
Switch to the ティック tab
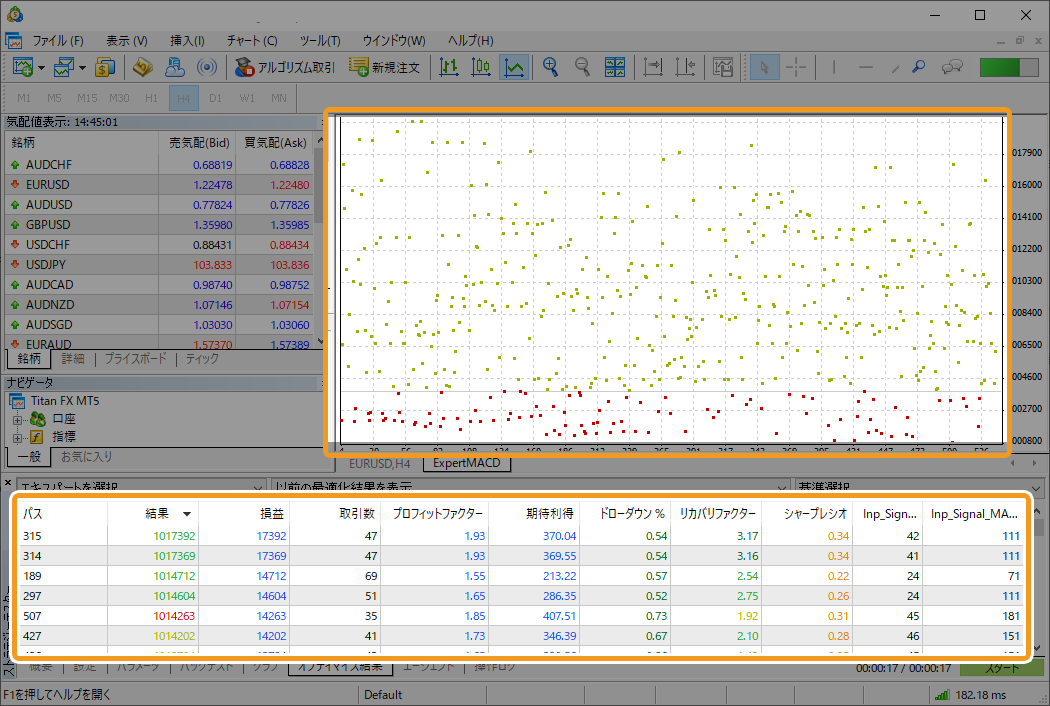202,358
